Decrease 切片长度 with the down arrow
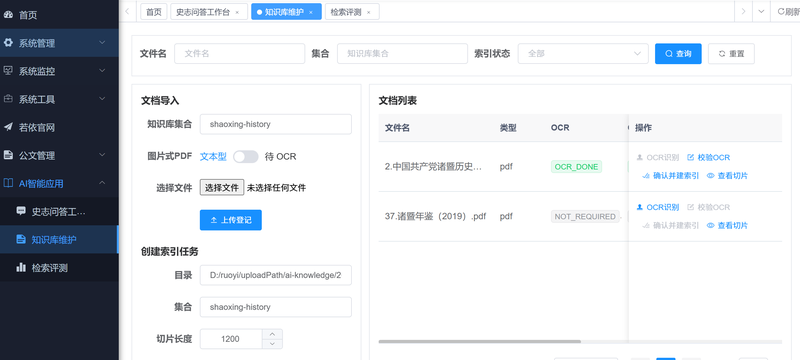This screenshot has width=800, height=360. point(272,344)
